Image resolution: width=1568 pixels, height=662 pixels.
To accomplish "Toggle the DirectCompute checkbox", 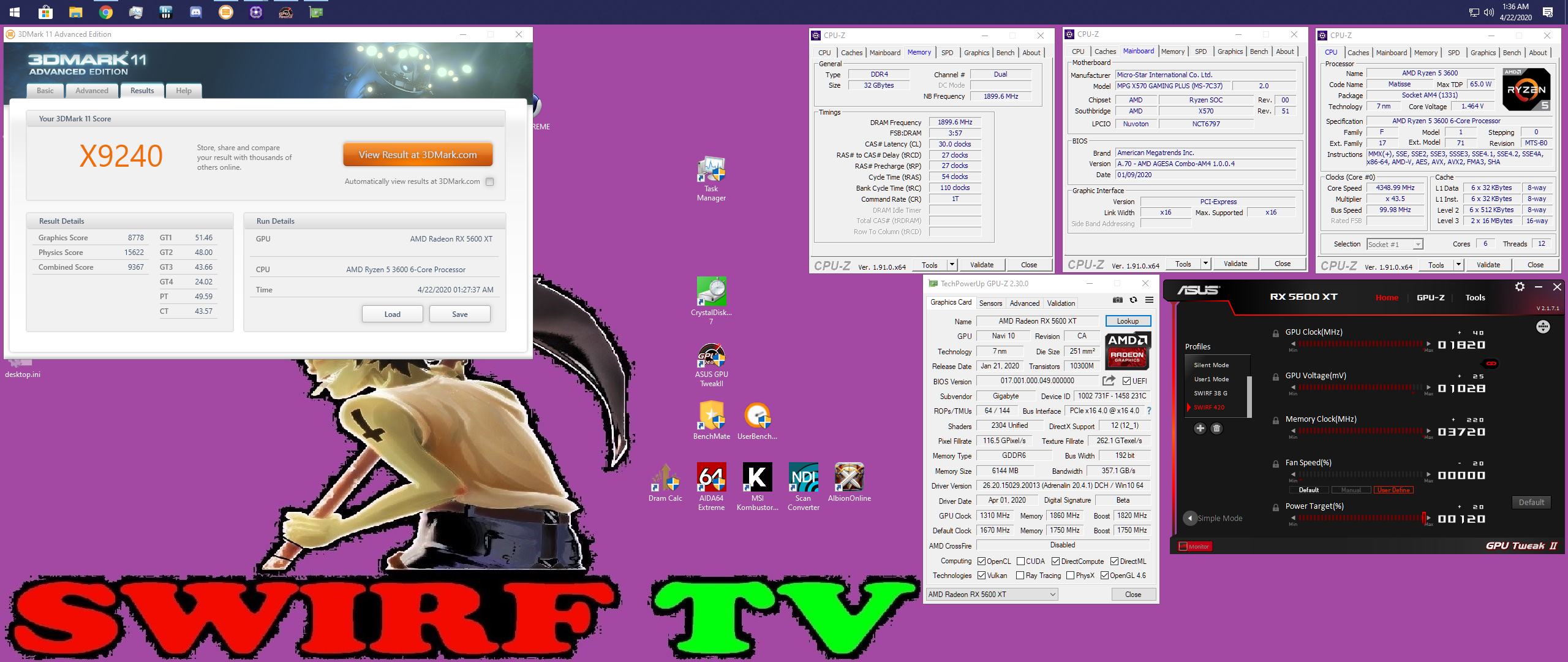I will pyautogui.click(x=1056, y=561).
